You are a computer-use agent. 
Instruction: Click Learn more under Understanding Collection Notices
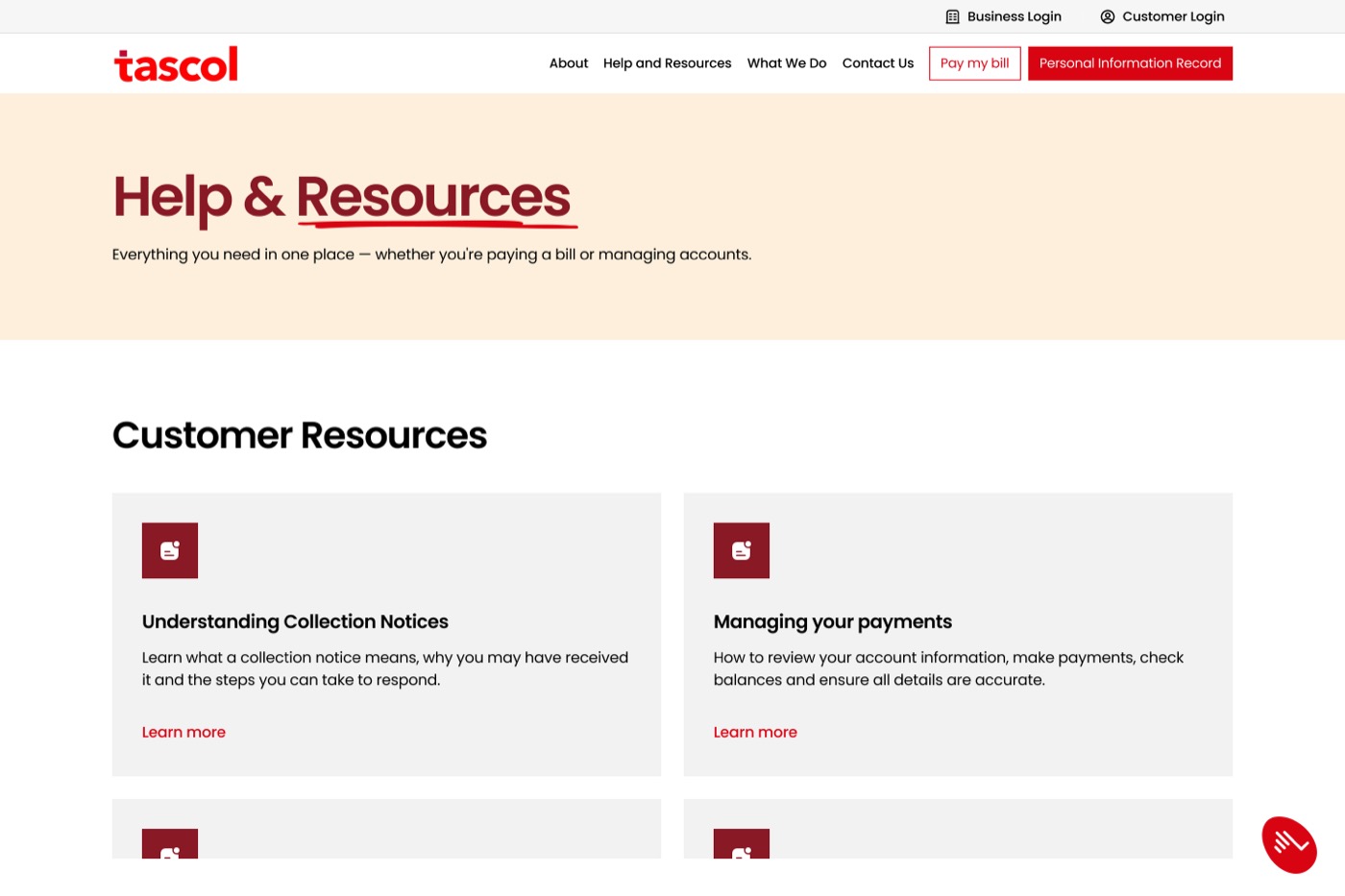tap(183, 732)
